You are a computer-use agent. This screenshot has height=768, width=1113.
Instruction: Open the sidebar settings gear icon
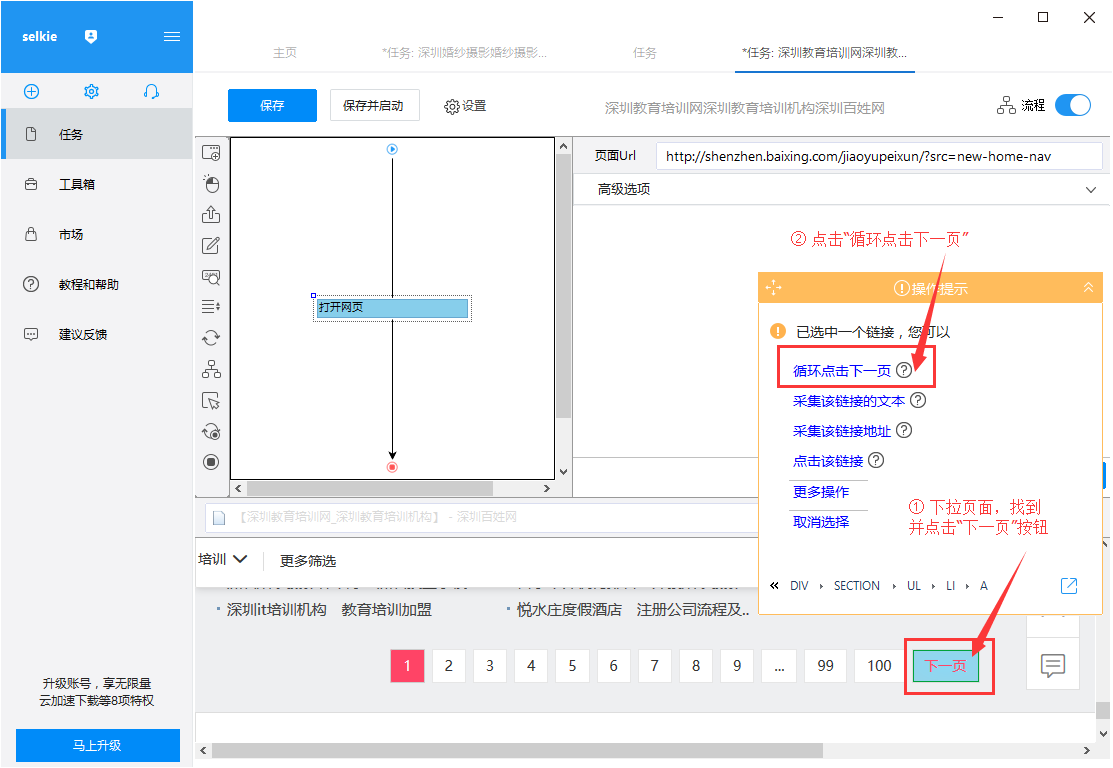pyautogui.click(x=92, y=92)
